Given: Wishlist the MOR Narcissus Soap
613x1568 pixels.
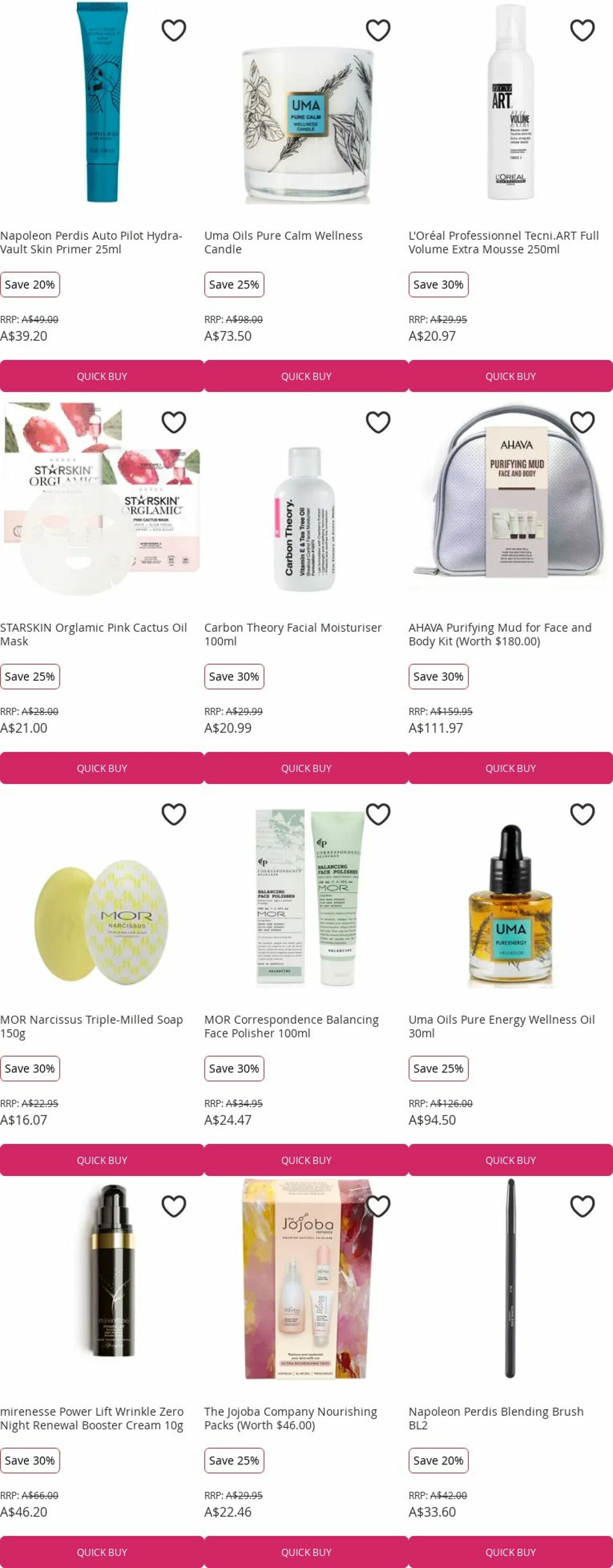Looking at the screenshot, I should coord(174,814).
